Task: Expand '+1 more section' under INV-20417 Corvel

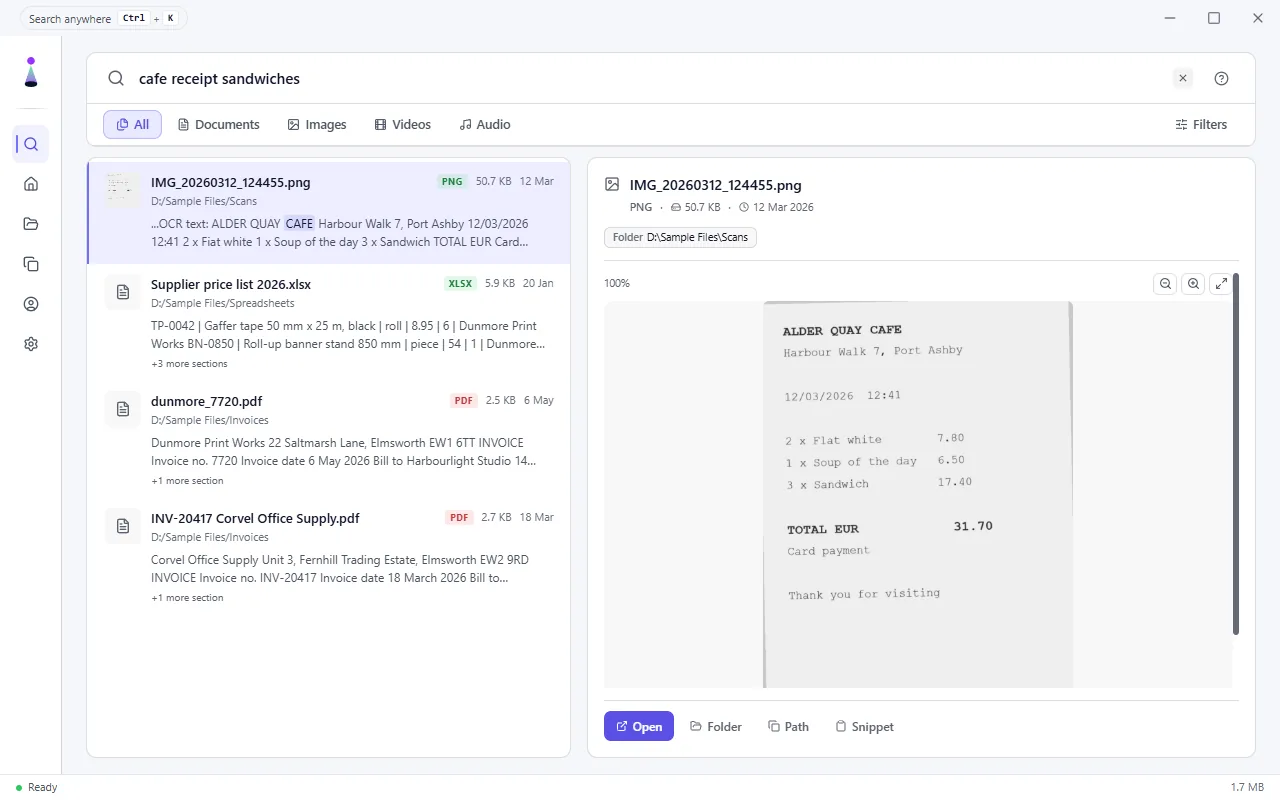Action: point(187,598)
